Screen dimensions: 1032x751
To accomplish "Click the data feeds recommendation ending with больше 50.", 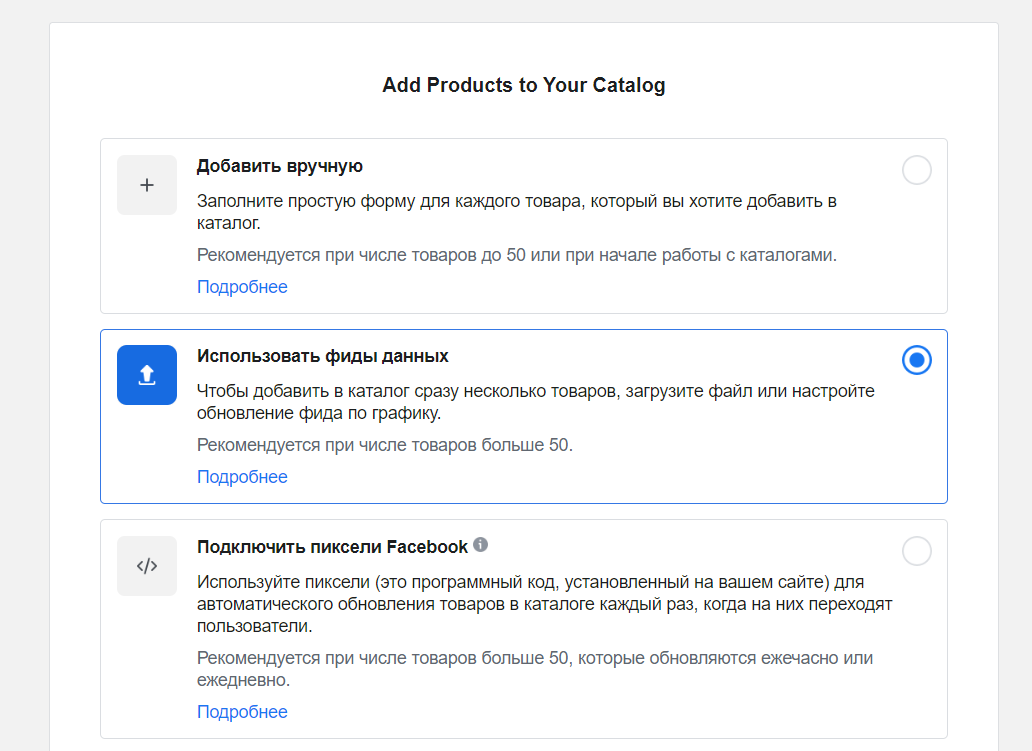I will click(385, 445).
